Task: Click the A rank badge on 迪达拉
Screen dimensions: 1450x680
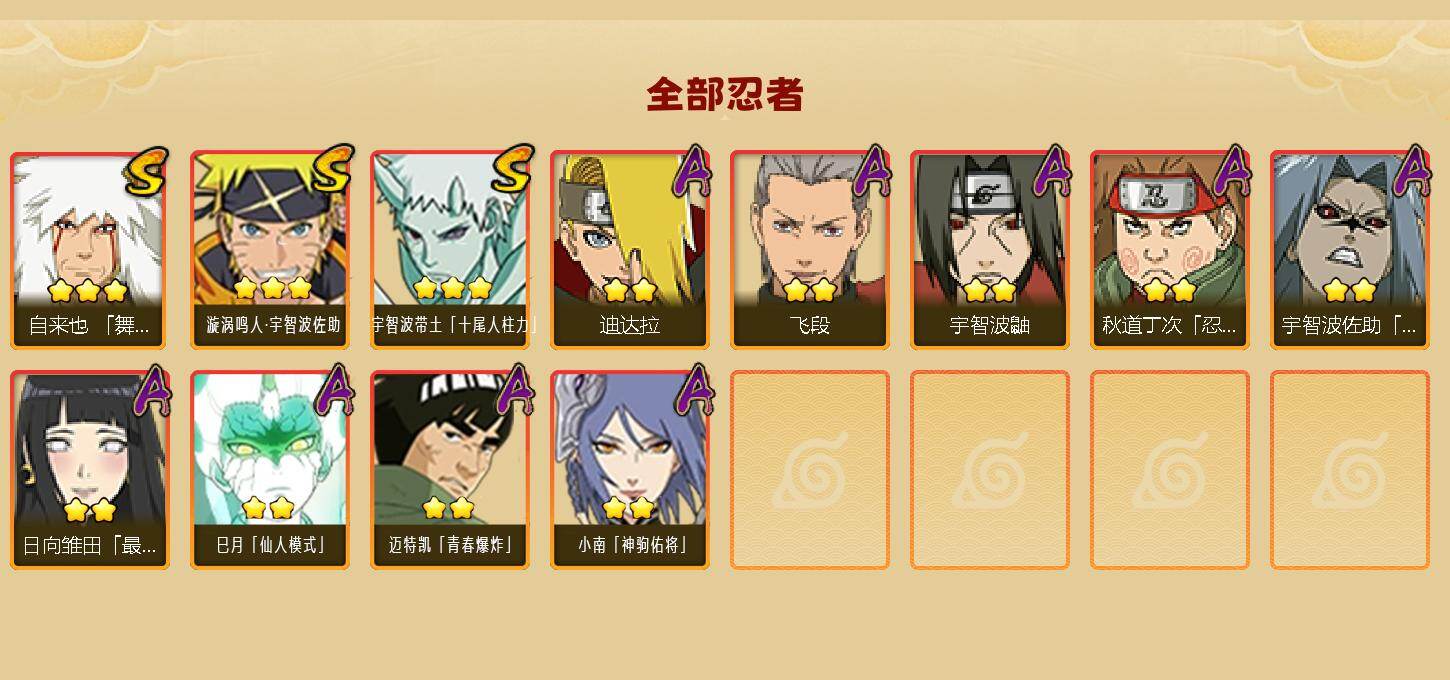Action: pos(692,171)
